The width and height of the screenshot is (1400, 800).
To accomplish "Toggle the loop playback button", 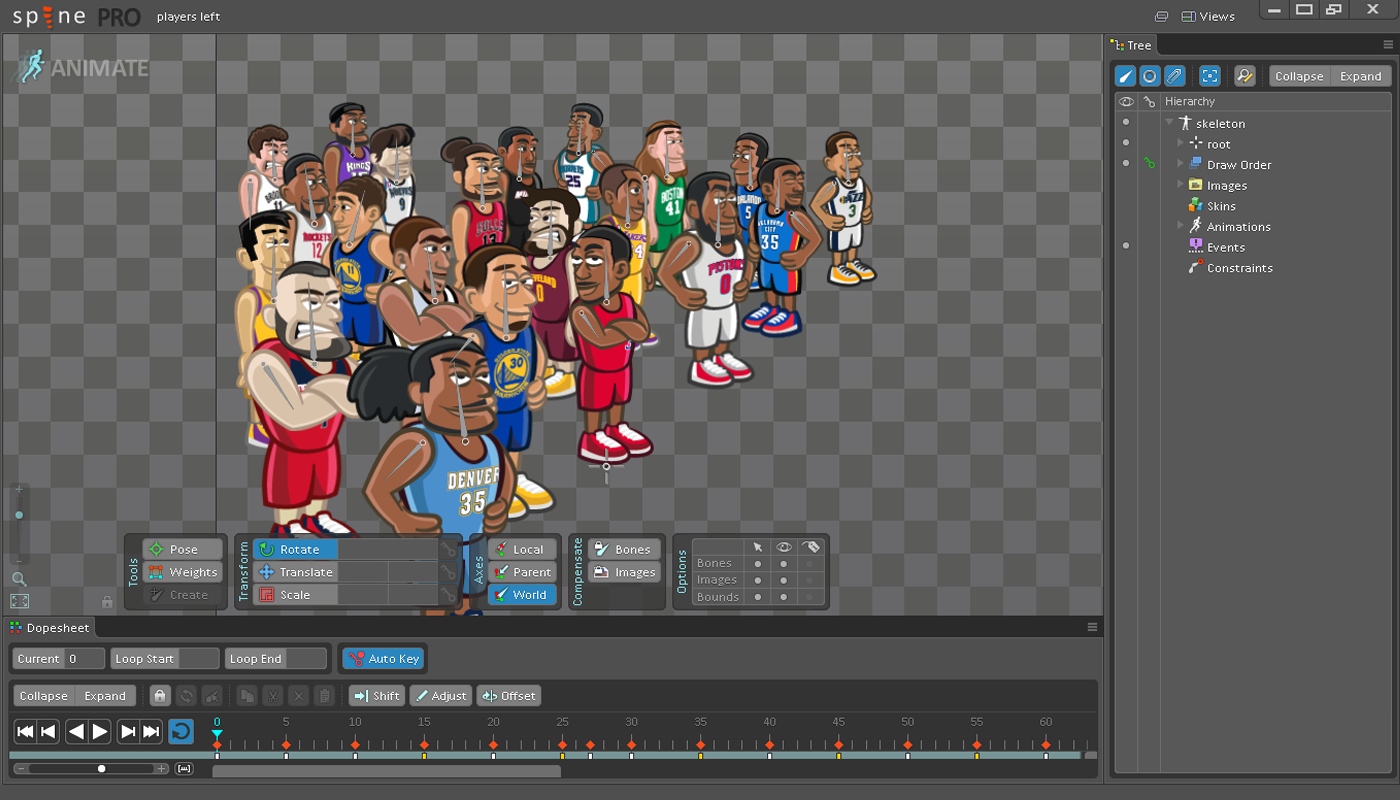I will (181, 732).
